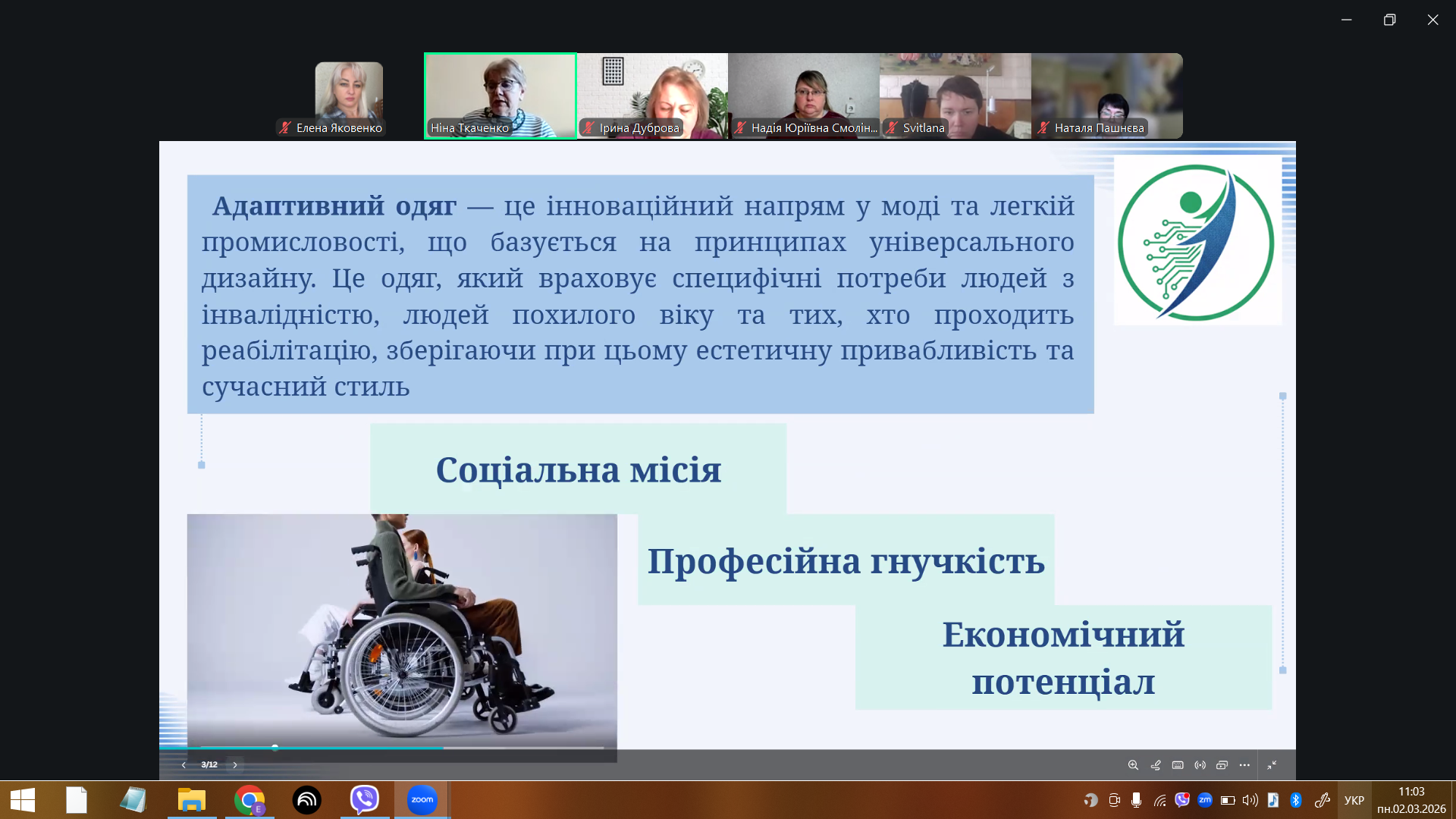Viewport: 1456px width, 819px height.
Task: Click the slideshow windows icon
Action: pyautogui.click(x=1222, y=765)
